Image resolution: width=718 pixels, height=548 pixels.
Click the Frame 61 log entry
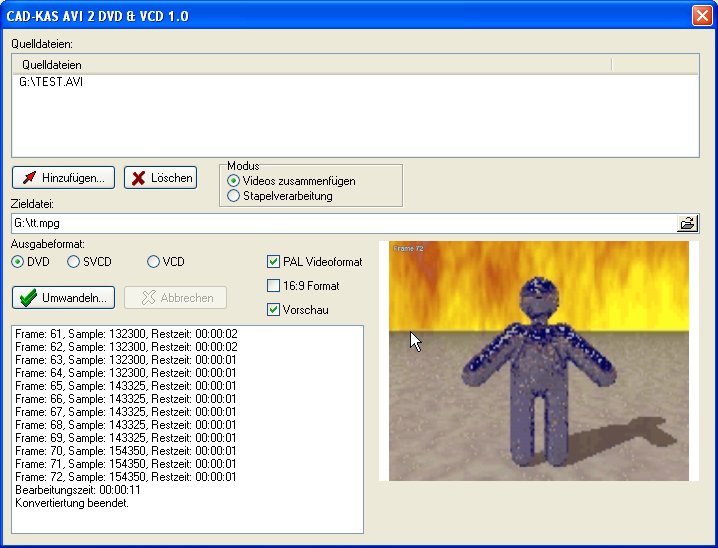point(126,334)
